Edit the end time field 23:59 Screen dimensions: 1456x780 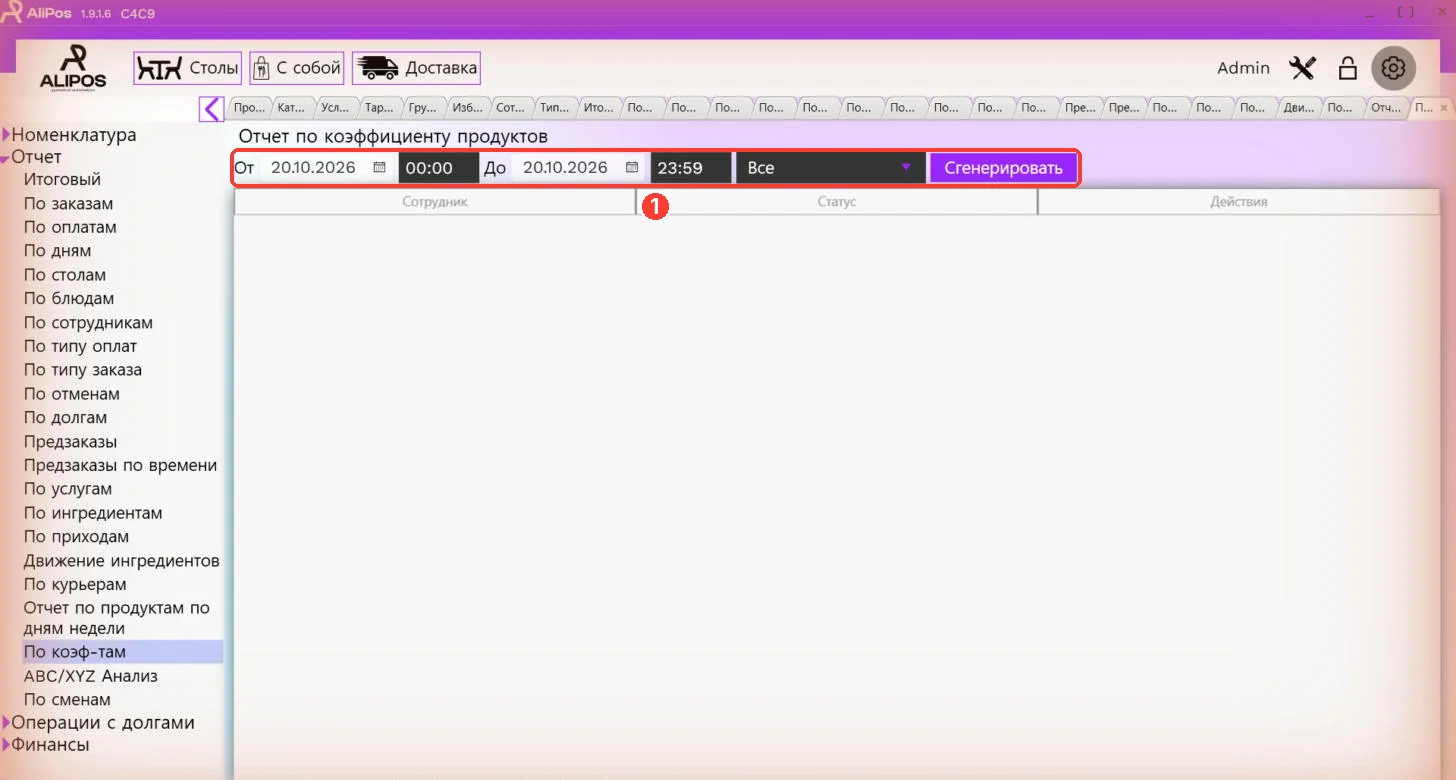point(690,168)
